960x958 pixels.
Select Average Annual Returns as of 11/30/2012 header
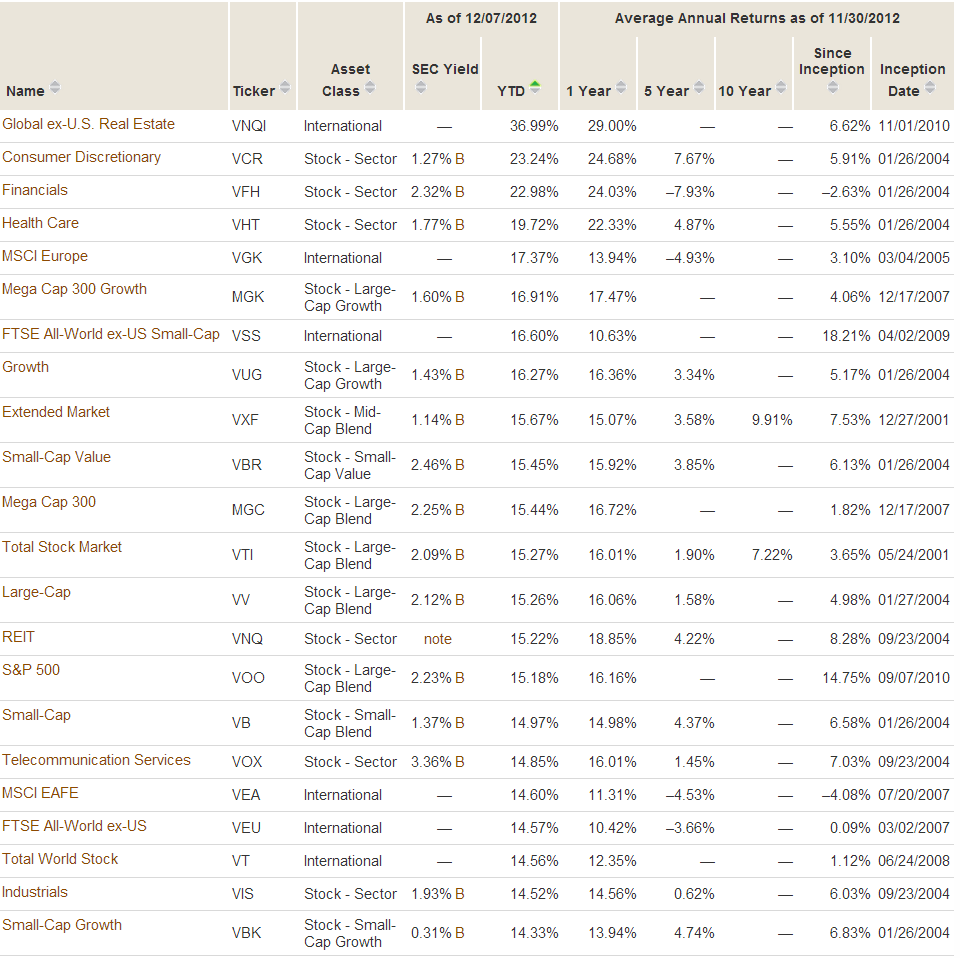click(757, 18)
